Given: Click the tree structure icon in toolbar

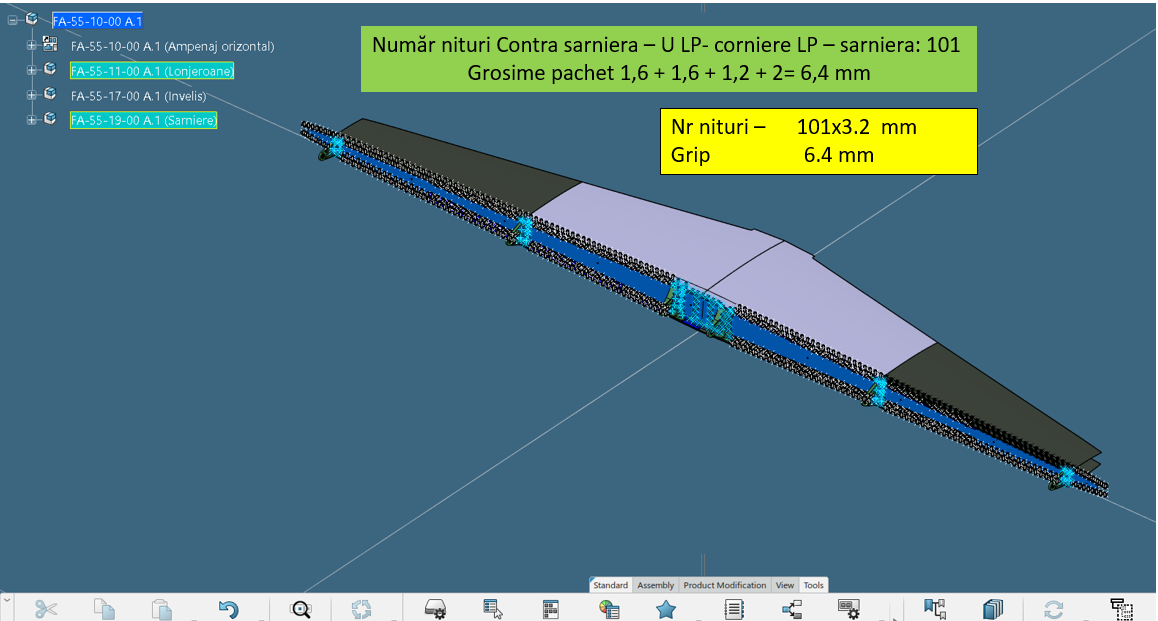Looking at the screenshot, I should 792,608.
